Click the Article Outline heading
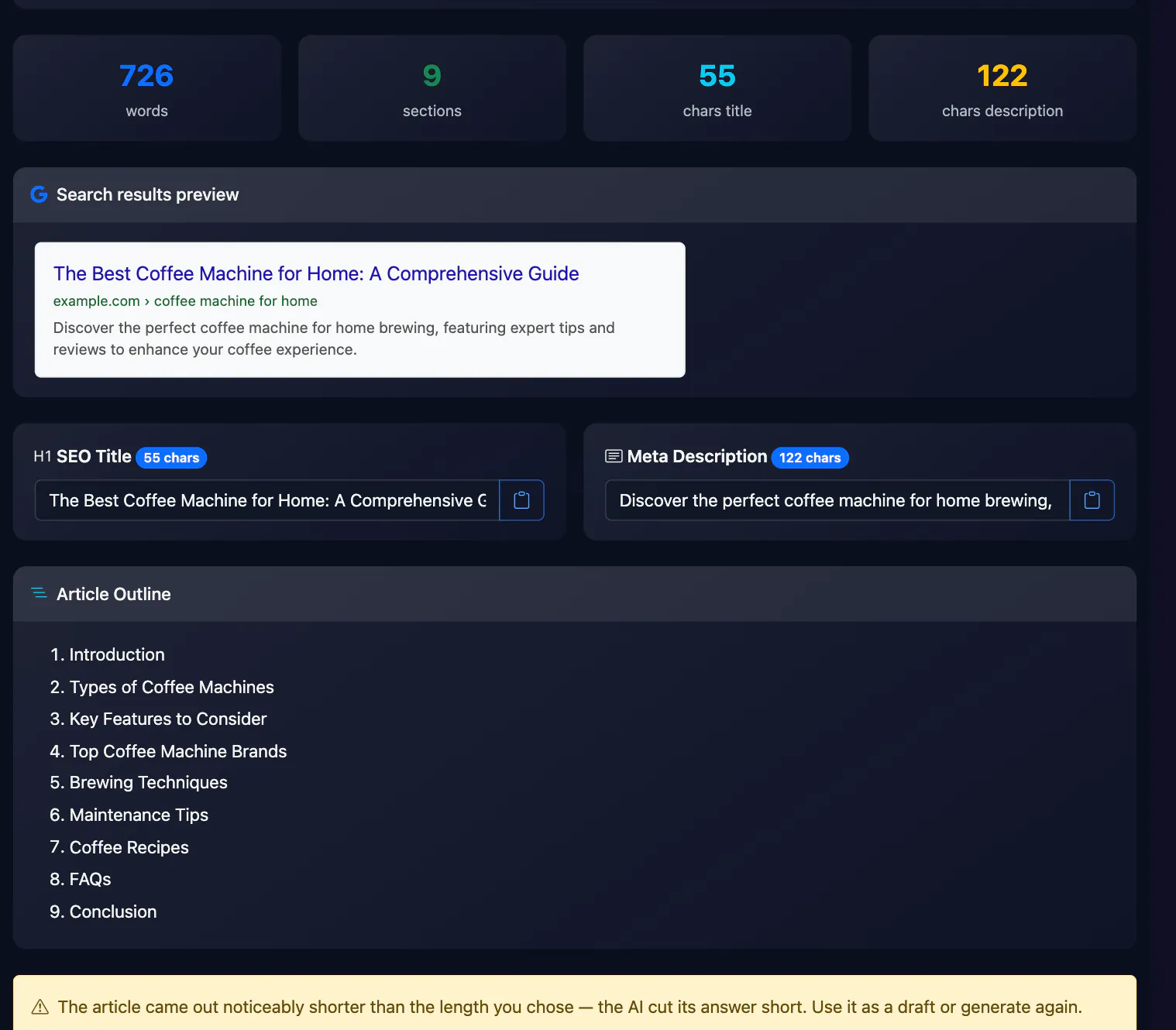The height and width of the screenshot is (1030, 1176). tap(114, 594)
